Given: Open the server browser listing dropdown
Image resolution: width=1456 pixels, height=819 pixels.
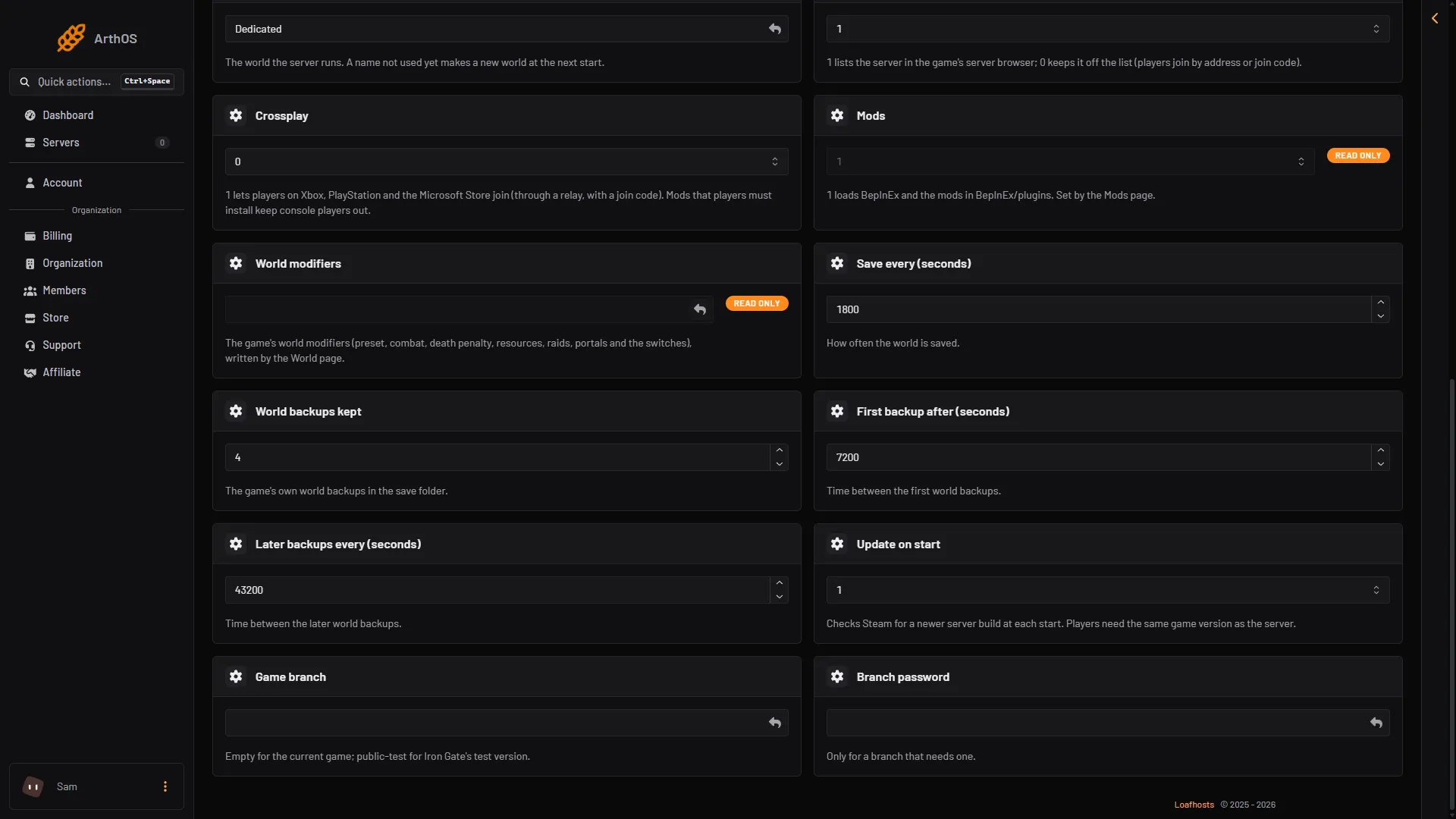Looking at the screenshot, I should [x=1108, y=29].
